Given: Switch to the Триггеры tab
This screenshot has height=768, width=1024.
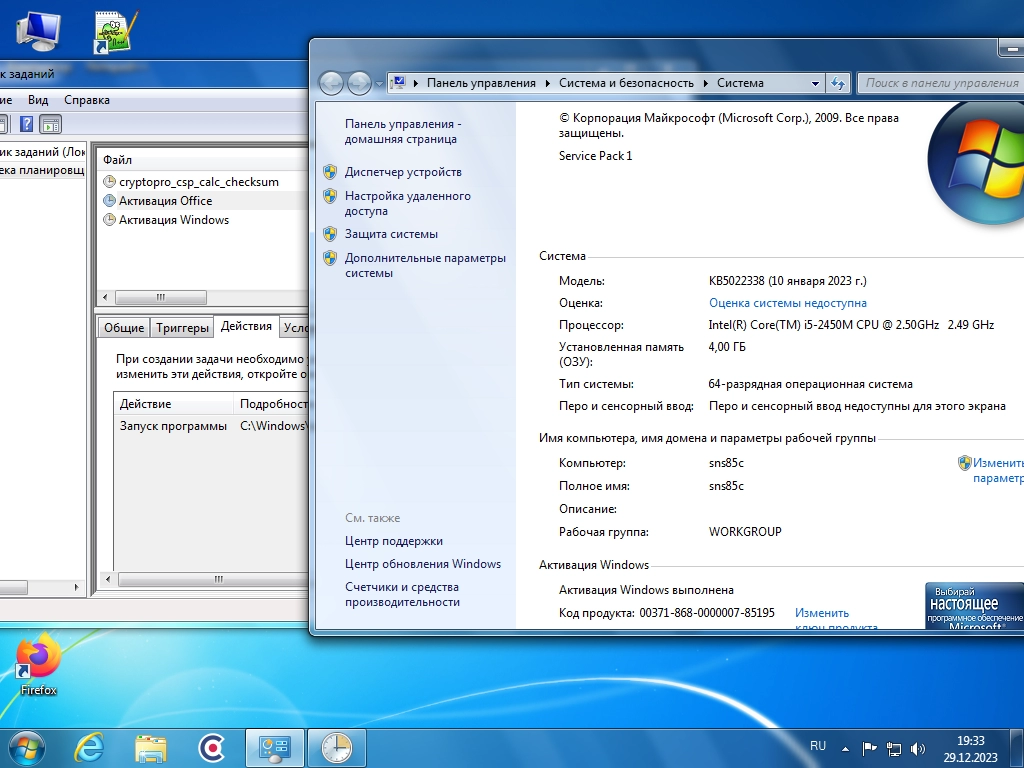Looking at the screenshot, I should tap(183, 327).
